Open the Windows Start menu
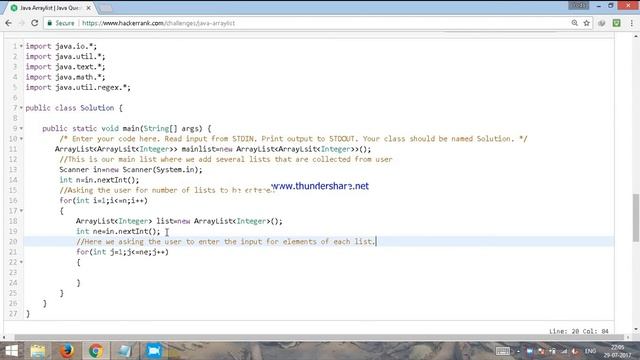640x360 pixels. pyautogui.click(x=11, y=351)
